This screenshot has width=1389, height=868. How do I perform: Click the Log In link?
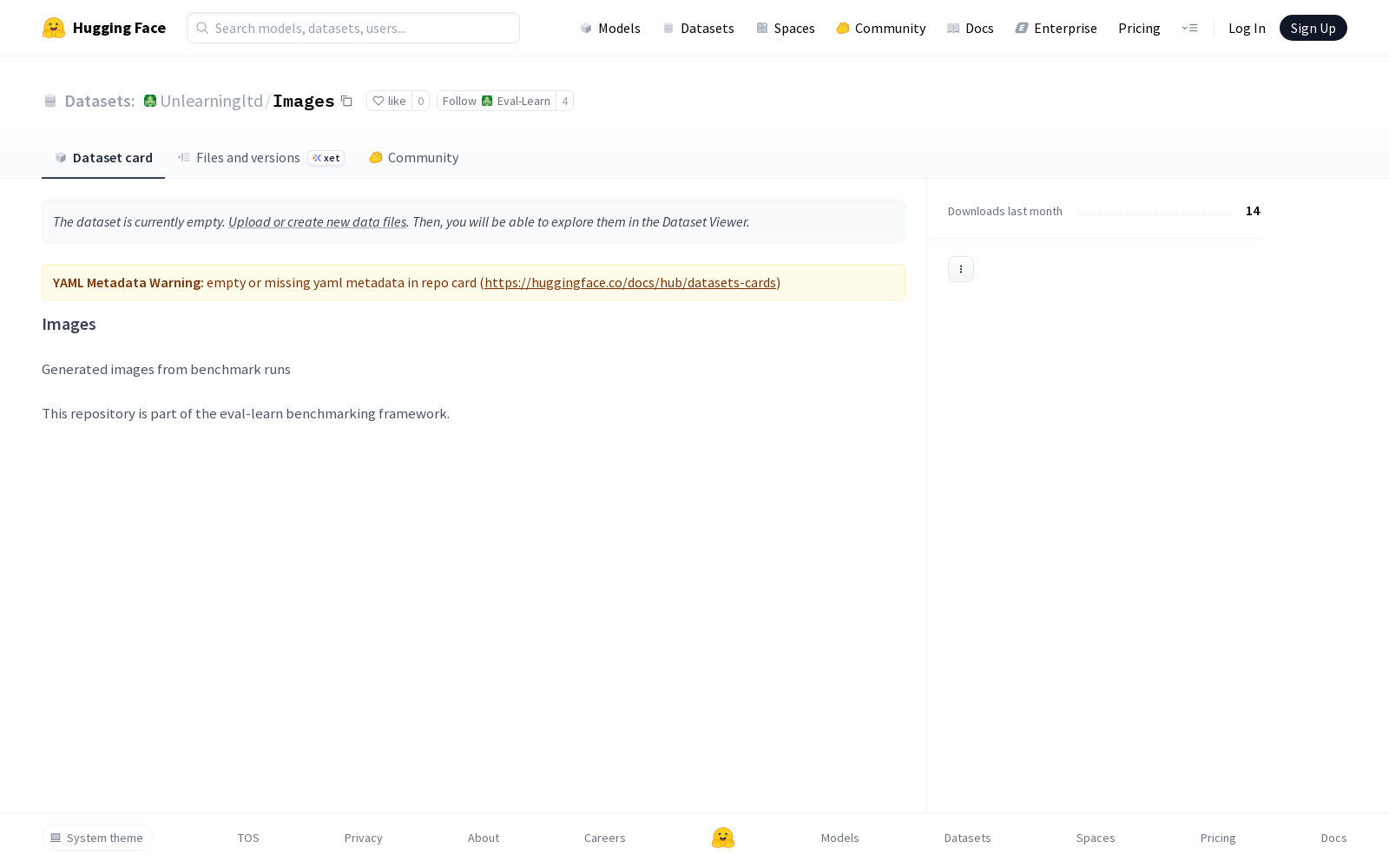click(1247, 28)
